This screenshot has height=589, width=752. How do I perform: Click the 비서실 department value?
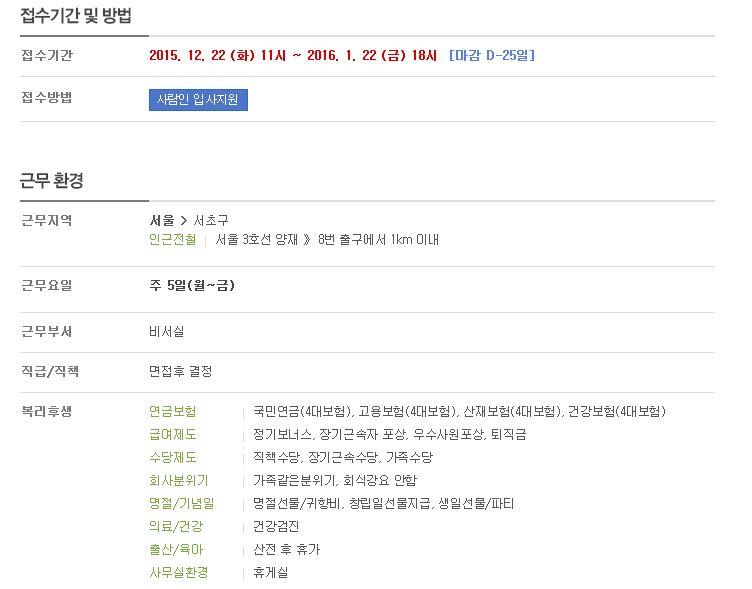[x=166, y=332]
